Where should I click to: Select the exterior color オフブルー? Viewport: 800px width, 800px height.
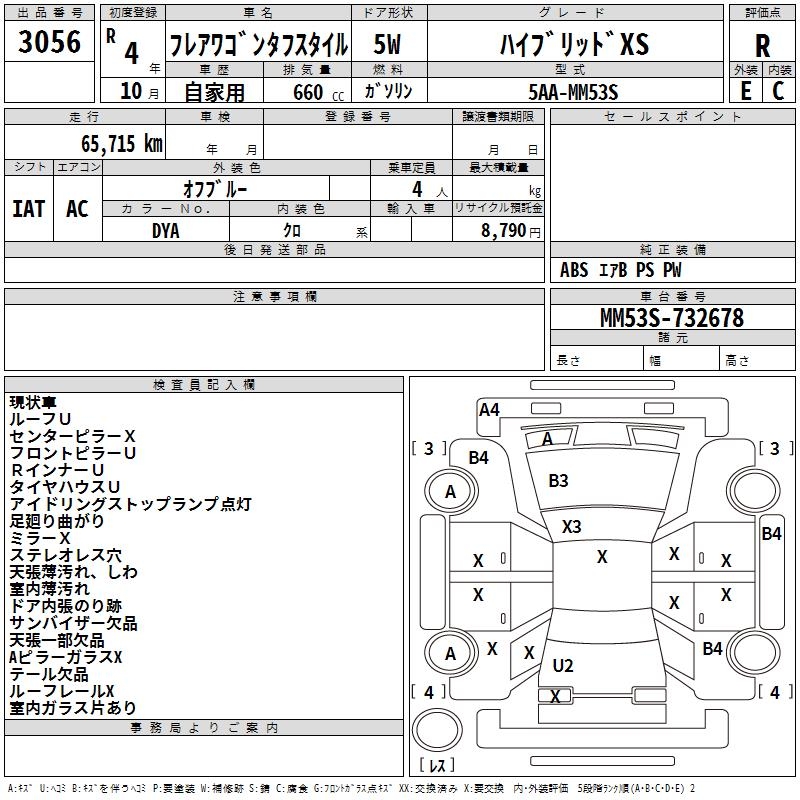pyautogui.click(x=215, y=189)
